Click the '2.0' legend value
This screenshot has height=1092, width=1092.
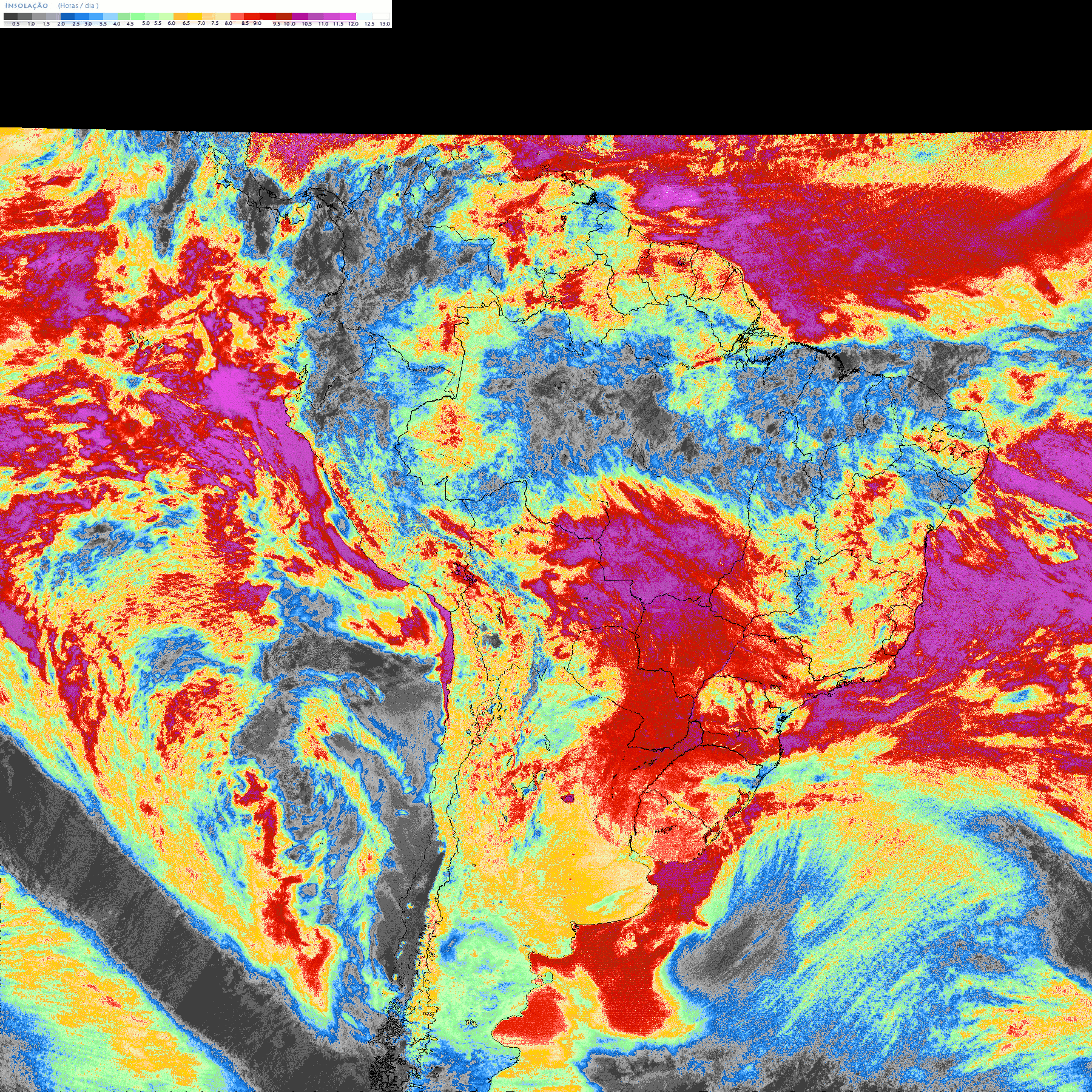click(x=61, y=24)
